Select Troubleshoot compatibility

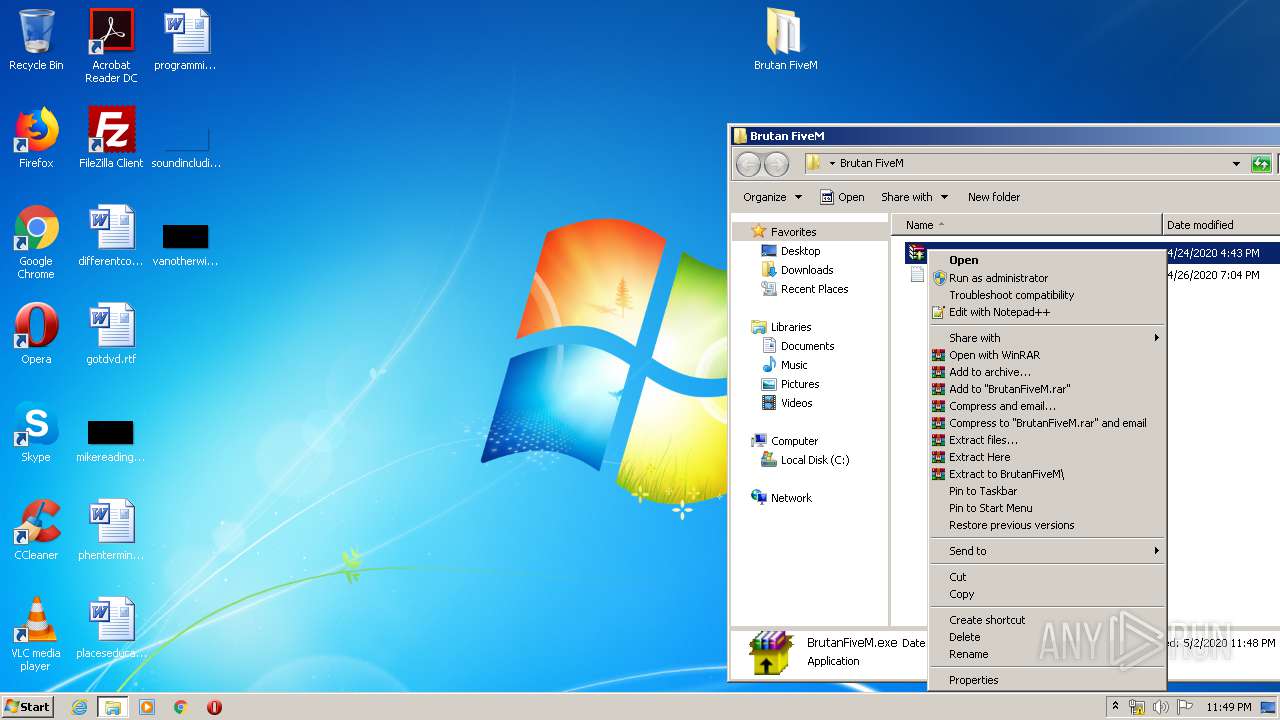click(x=1047, y=295)
